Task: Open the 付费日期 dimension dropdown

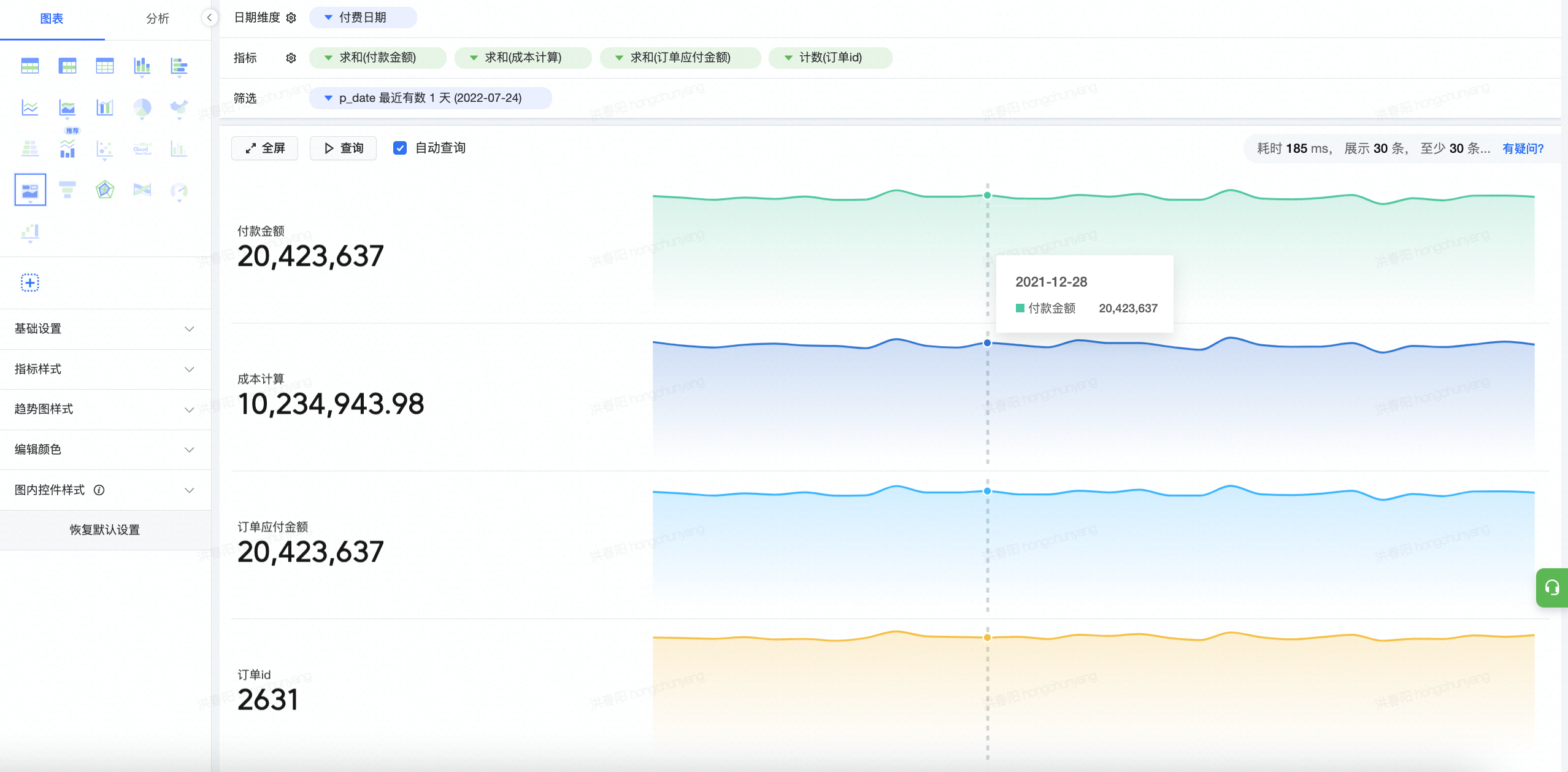Action: [363, 17]
